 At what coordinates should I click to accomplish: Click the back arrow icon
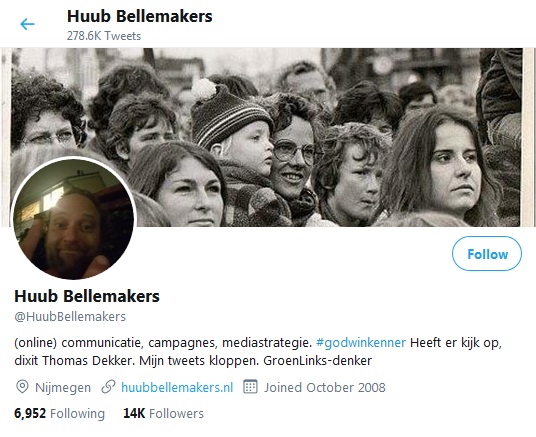click(x=27, y=24)
